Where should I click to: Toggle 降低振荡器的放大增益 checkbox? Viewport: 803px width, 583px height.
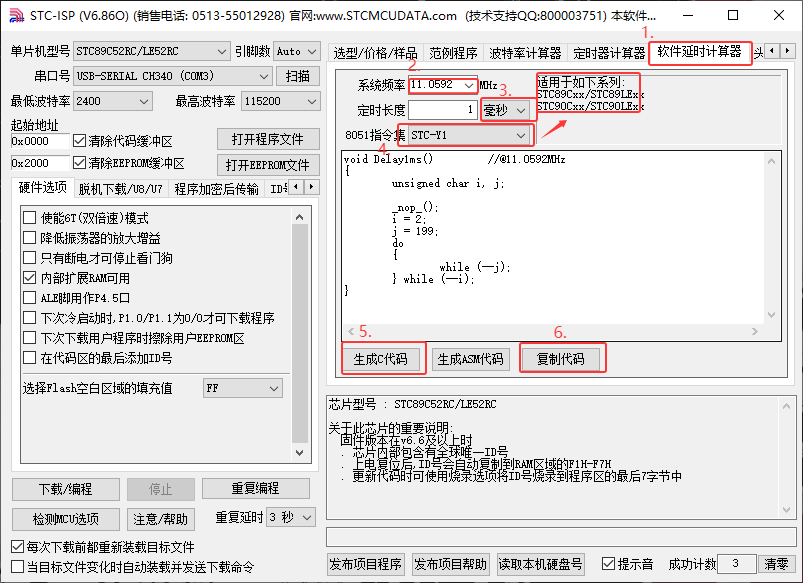click(x=30, y=238)
